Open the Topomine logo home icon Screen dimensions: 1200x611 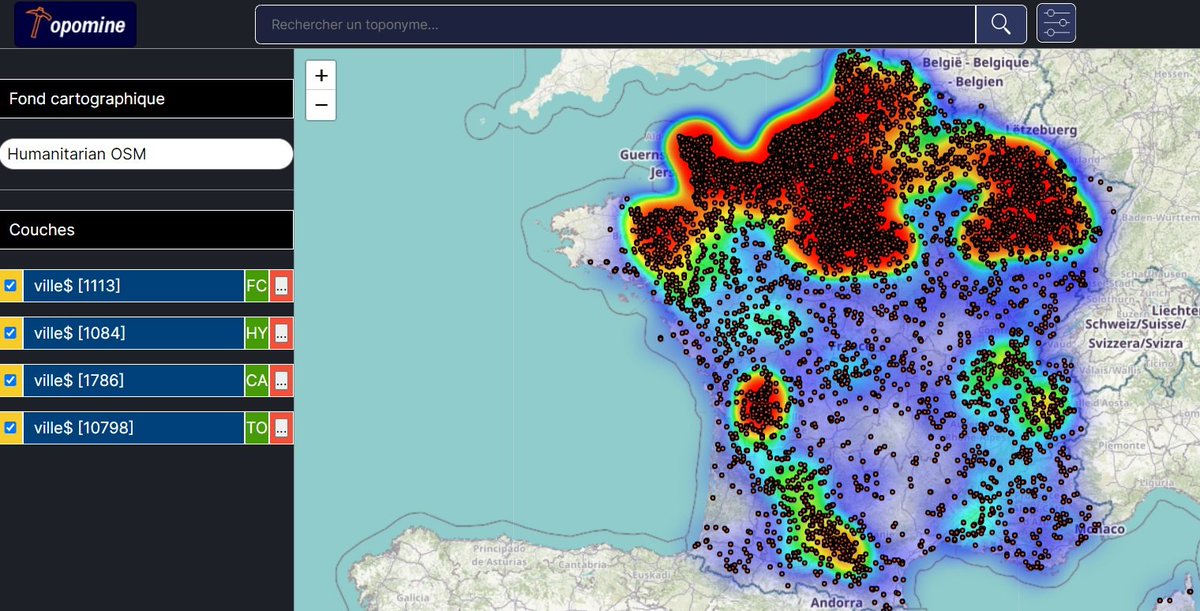[74, 24]
